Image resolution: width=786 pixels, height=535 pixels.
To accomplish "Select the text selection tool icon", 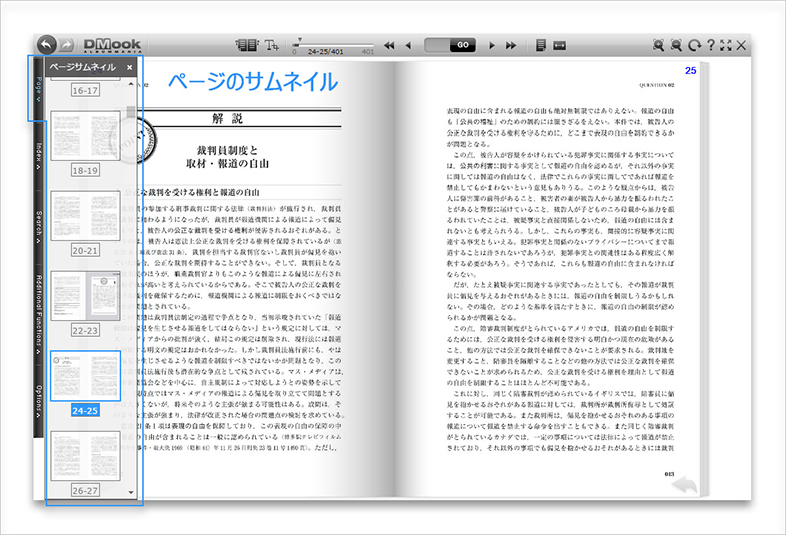I will [x=271, y=45].
